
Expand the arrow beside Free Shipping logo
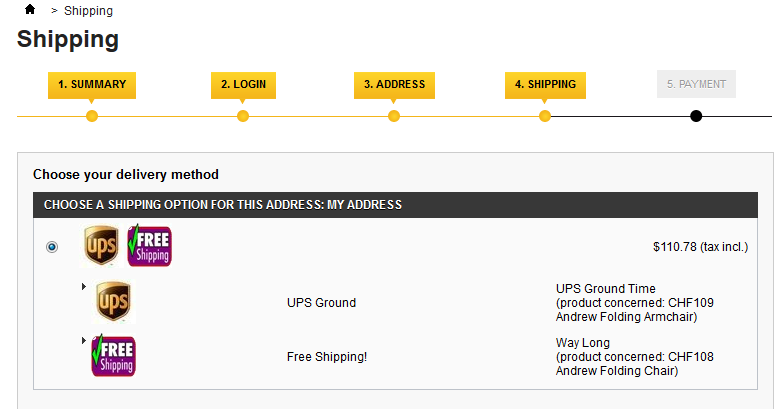84,341
